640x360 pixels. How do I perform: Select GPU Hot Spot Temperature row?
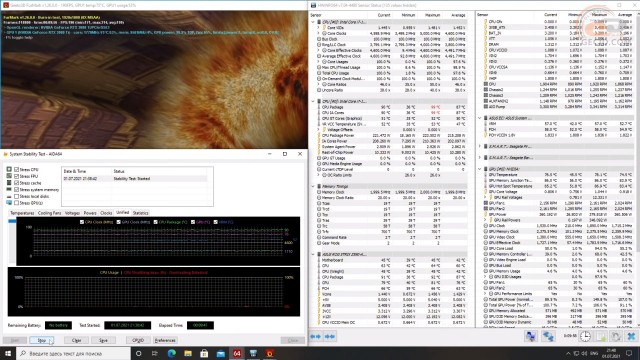pos(558,186)
